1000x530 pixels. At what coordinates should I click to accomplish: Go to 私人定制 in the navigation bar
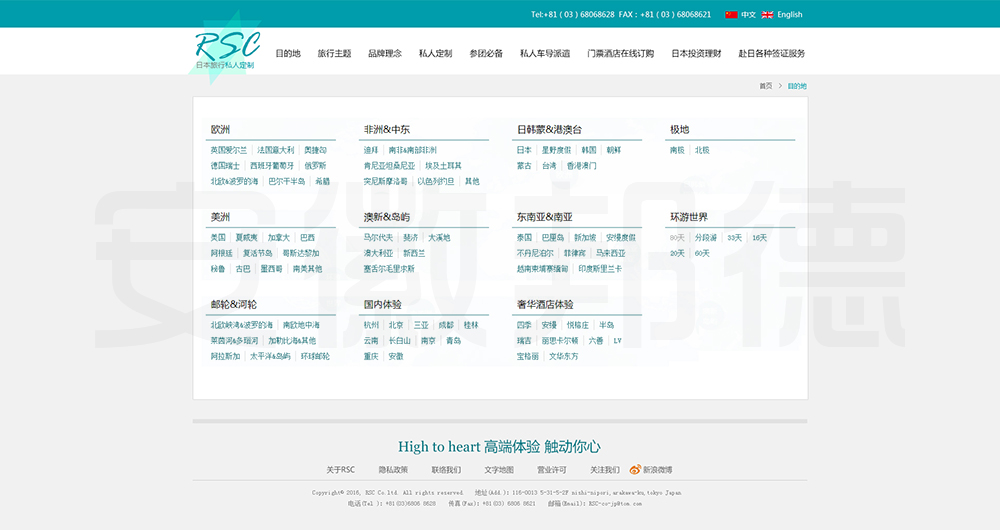435,53
